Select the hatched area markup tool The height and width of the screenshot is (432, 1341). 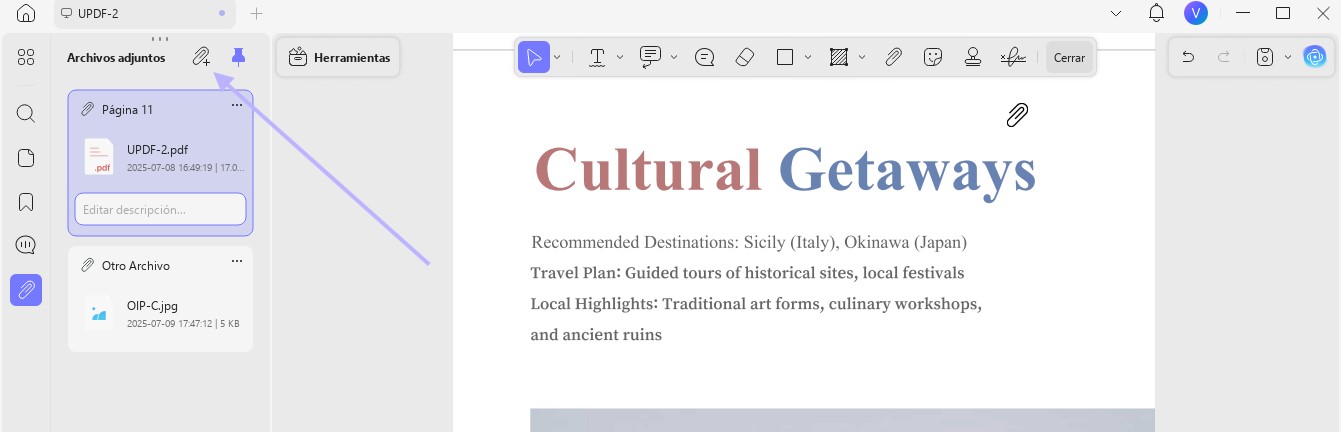(x=839, y=57)
